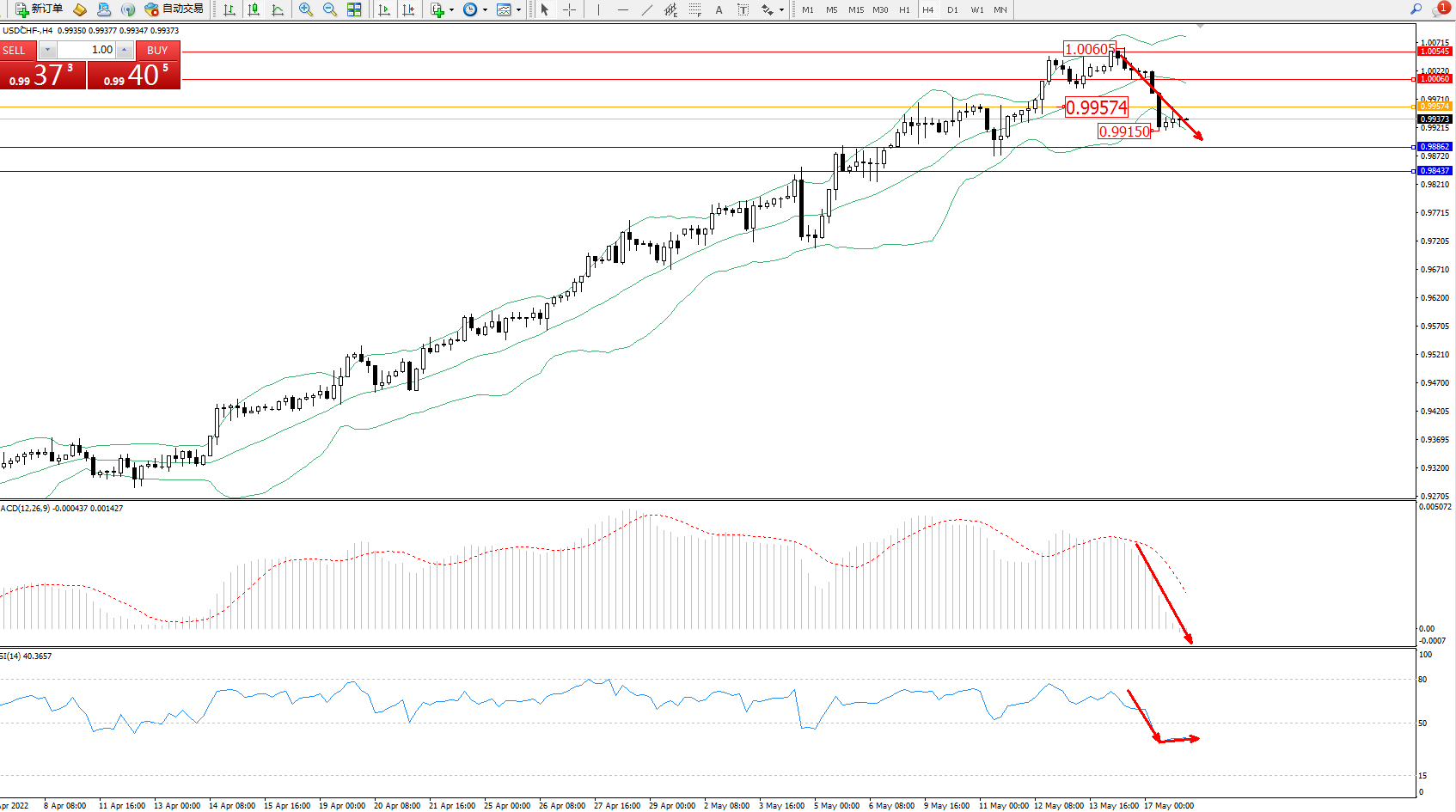Open the notifications chat bubble icon
This screenshot has height=812, width=1456.
click(x=1440, y=9)
